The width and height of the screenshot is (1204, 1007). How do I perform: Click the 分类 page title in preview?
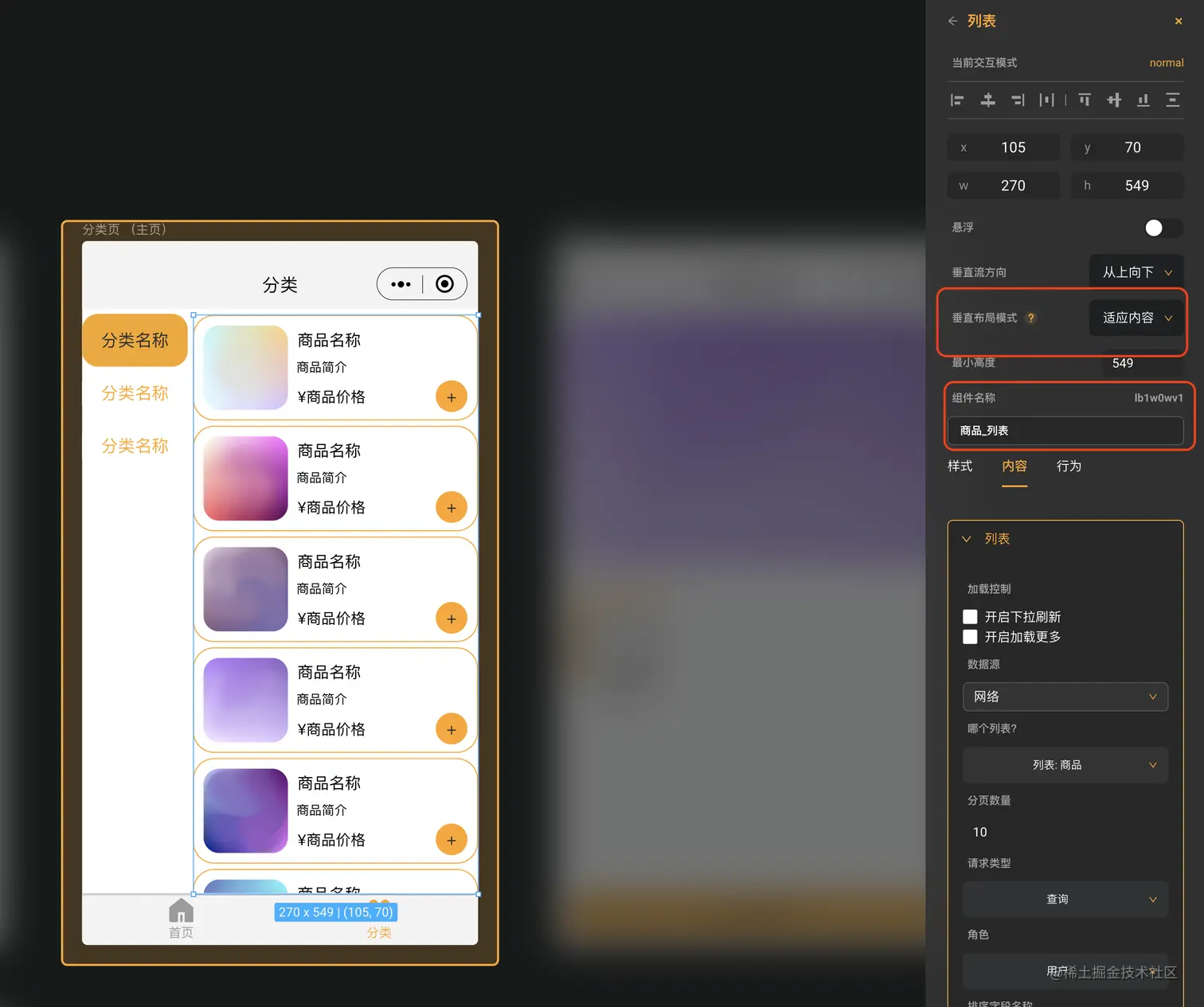click(x=280, y=285)
